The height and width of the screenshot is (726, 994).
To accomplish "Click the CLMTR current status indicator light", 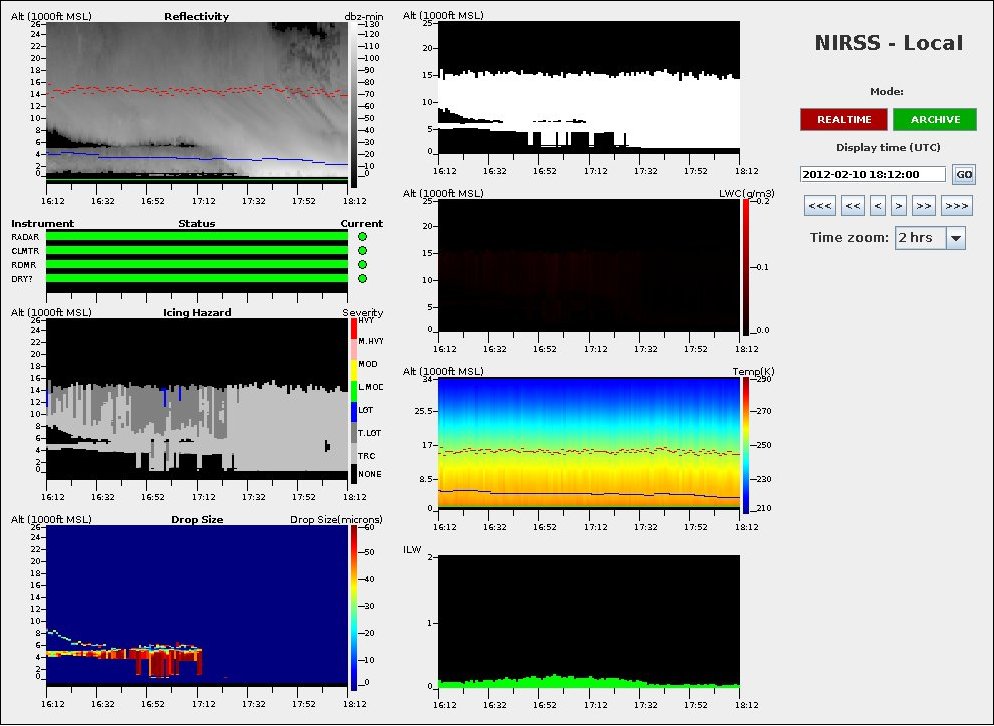I will (x=362, y=251).
